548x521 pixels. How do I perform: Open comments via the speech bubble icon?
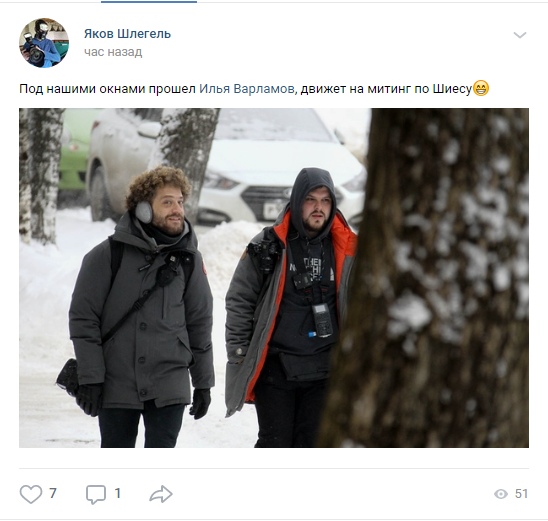click(x=96, y=494)
